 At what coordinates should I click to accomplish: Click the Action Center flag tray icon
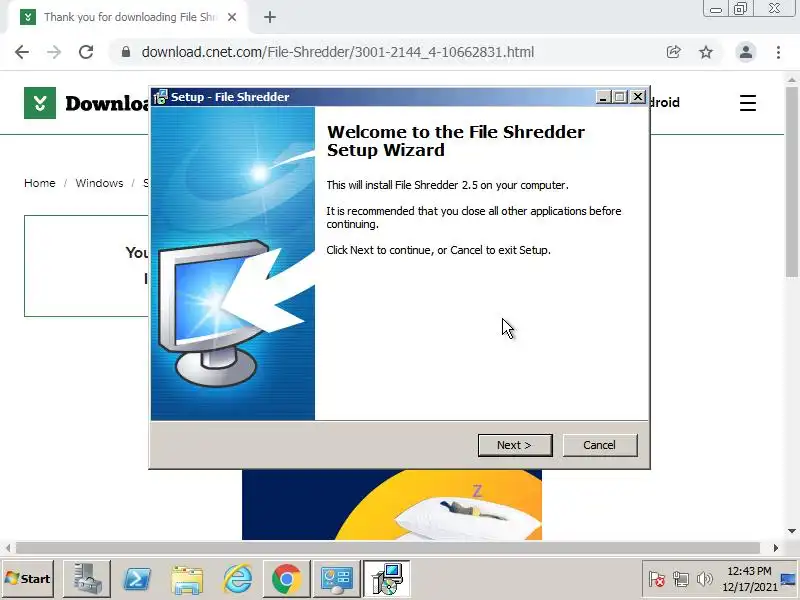click(657, 580)
